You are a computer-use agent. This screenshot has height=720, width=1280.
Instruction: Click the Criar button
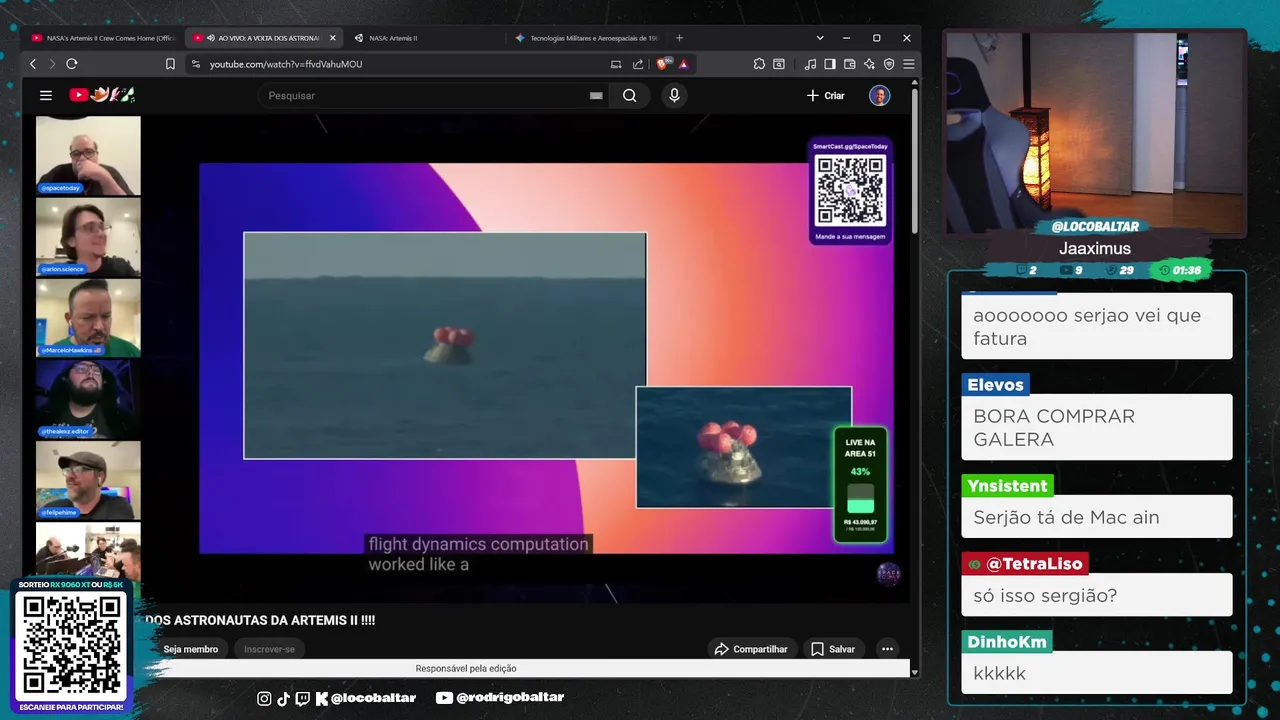(826, 95)
